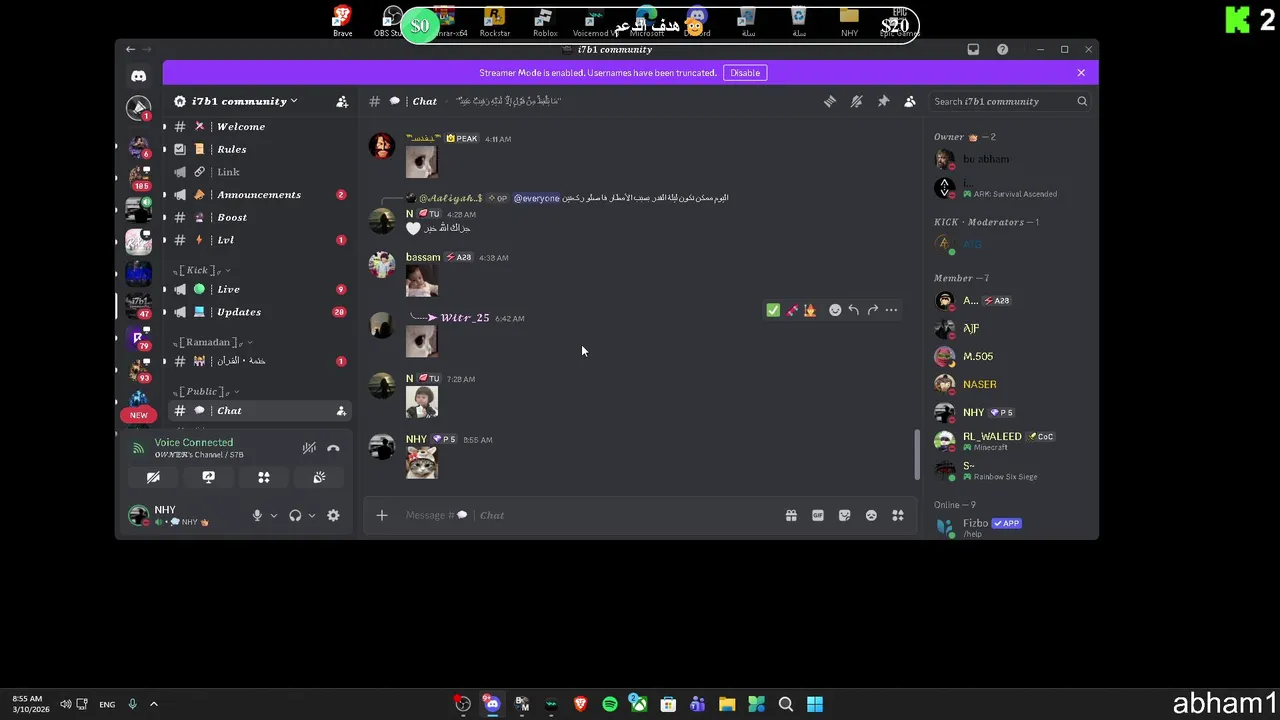The image size is (1280, 720).
Task: Open the Updates channel
Action: [x=259, y=312]
